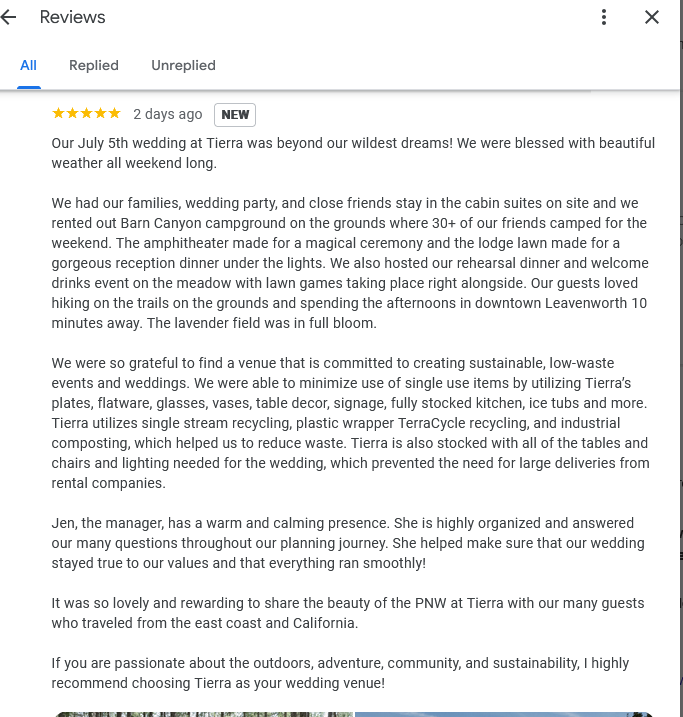Switch to the All reviews tab
This screenshot has width=683, height=717.
coord(28,65)
